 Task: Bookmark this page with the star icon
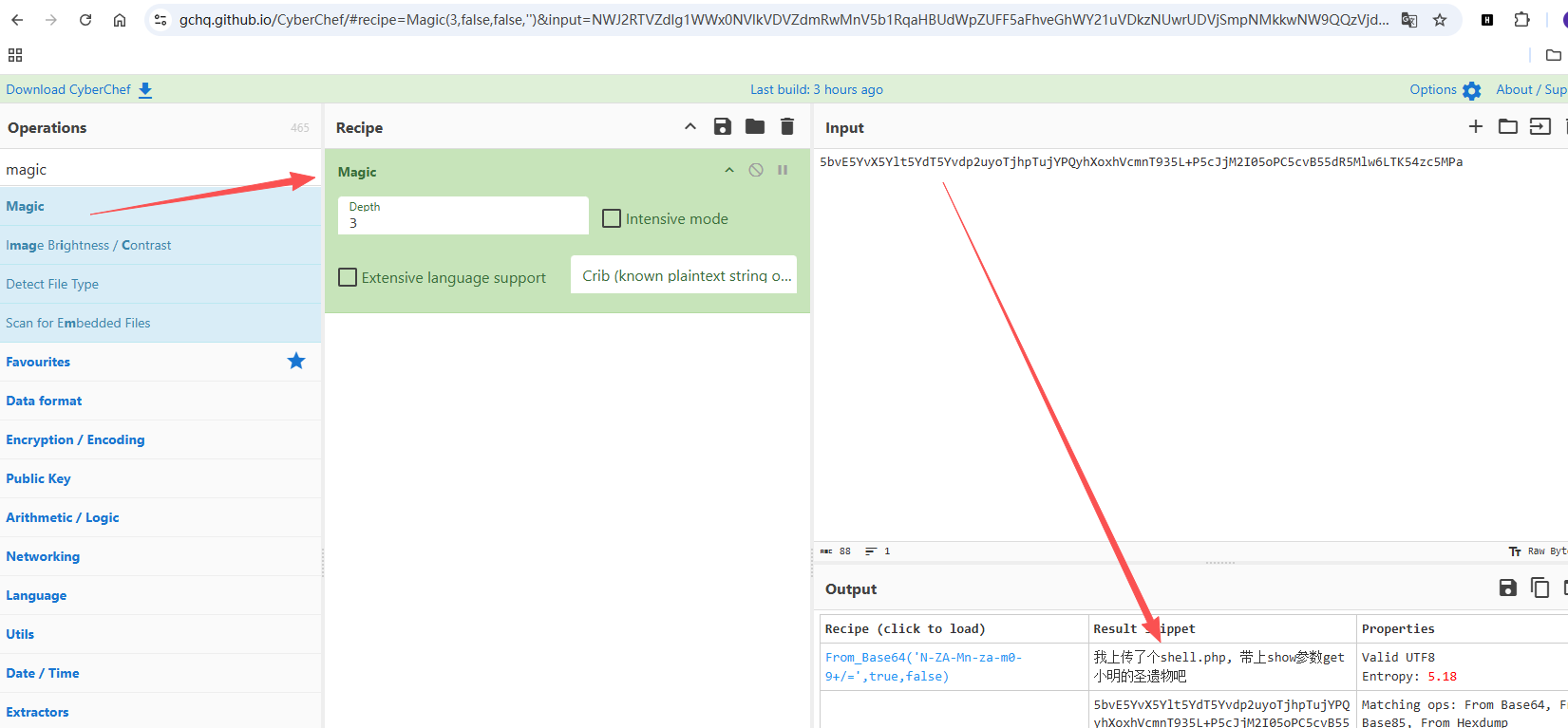click(1440, 19)
